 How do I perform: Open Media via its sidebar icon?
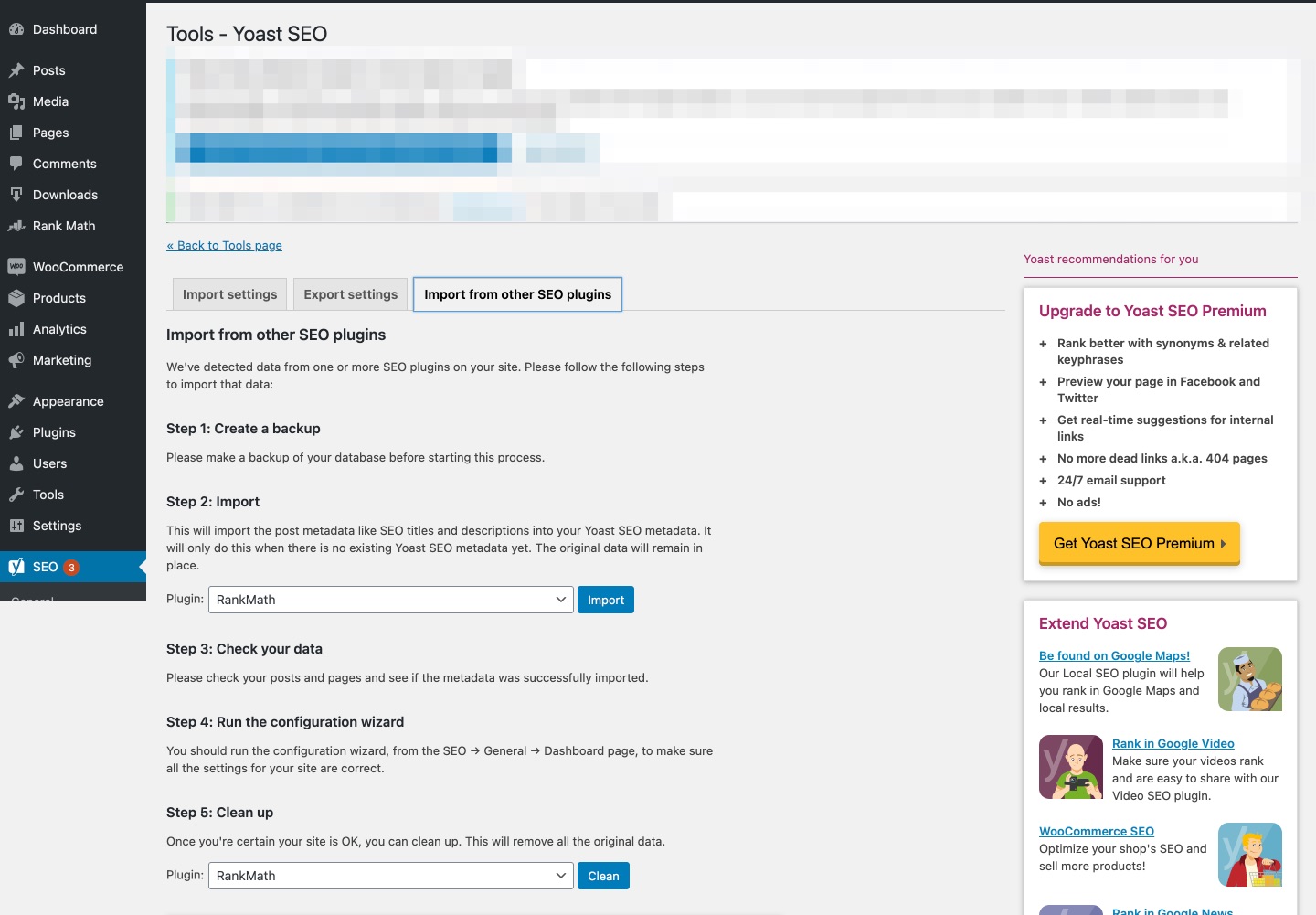(x=16, y=101)
